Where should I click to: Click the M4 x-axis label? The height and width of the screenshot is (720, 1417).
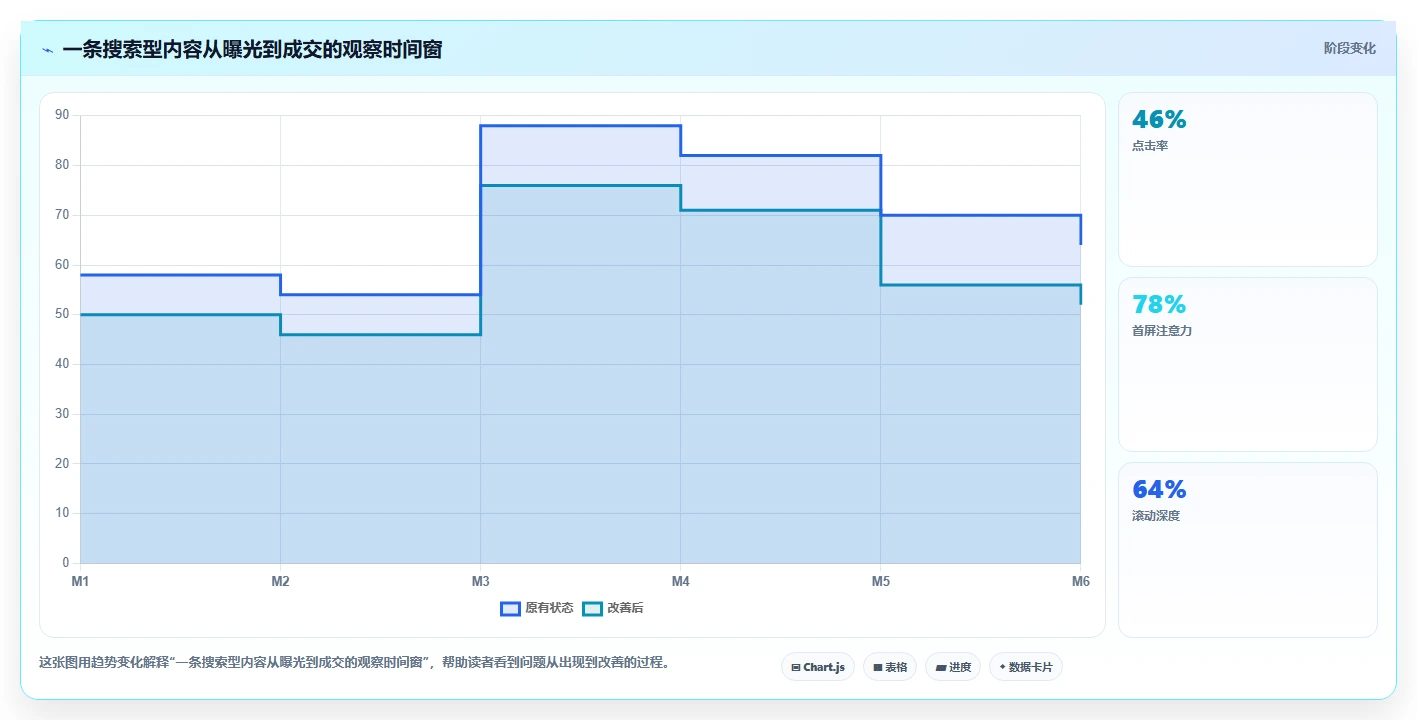click(680, 581)
